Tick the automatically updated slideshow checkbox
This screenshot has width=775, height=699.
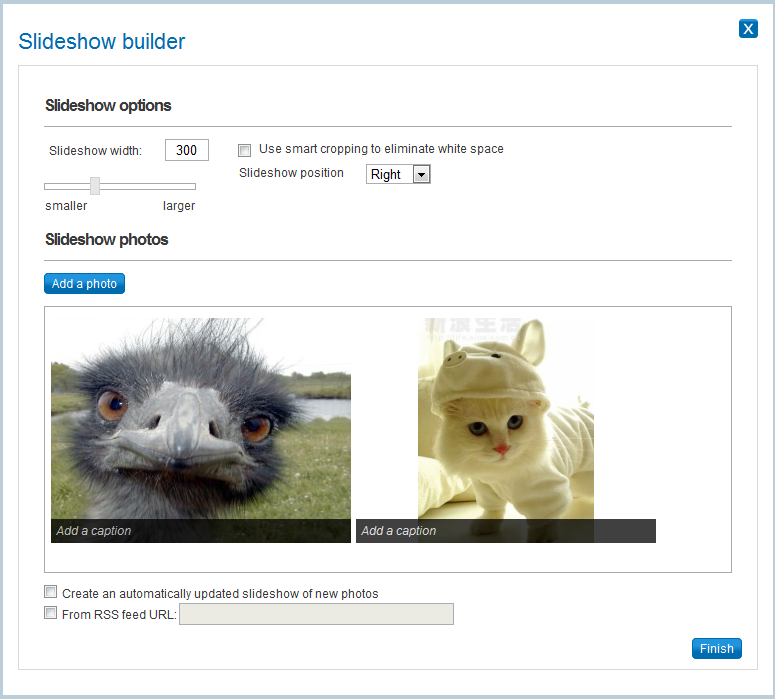click(x=51, y=593)
